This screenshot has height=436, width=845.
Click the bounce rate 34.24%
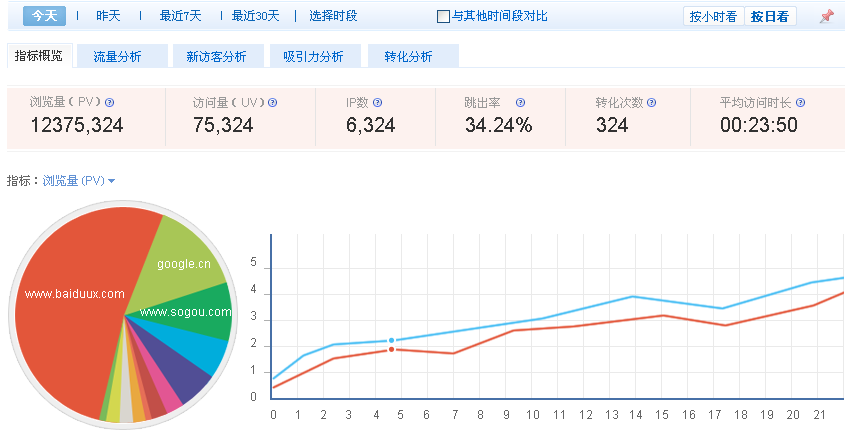499,125
